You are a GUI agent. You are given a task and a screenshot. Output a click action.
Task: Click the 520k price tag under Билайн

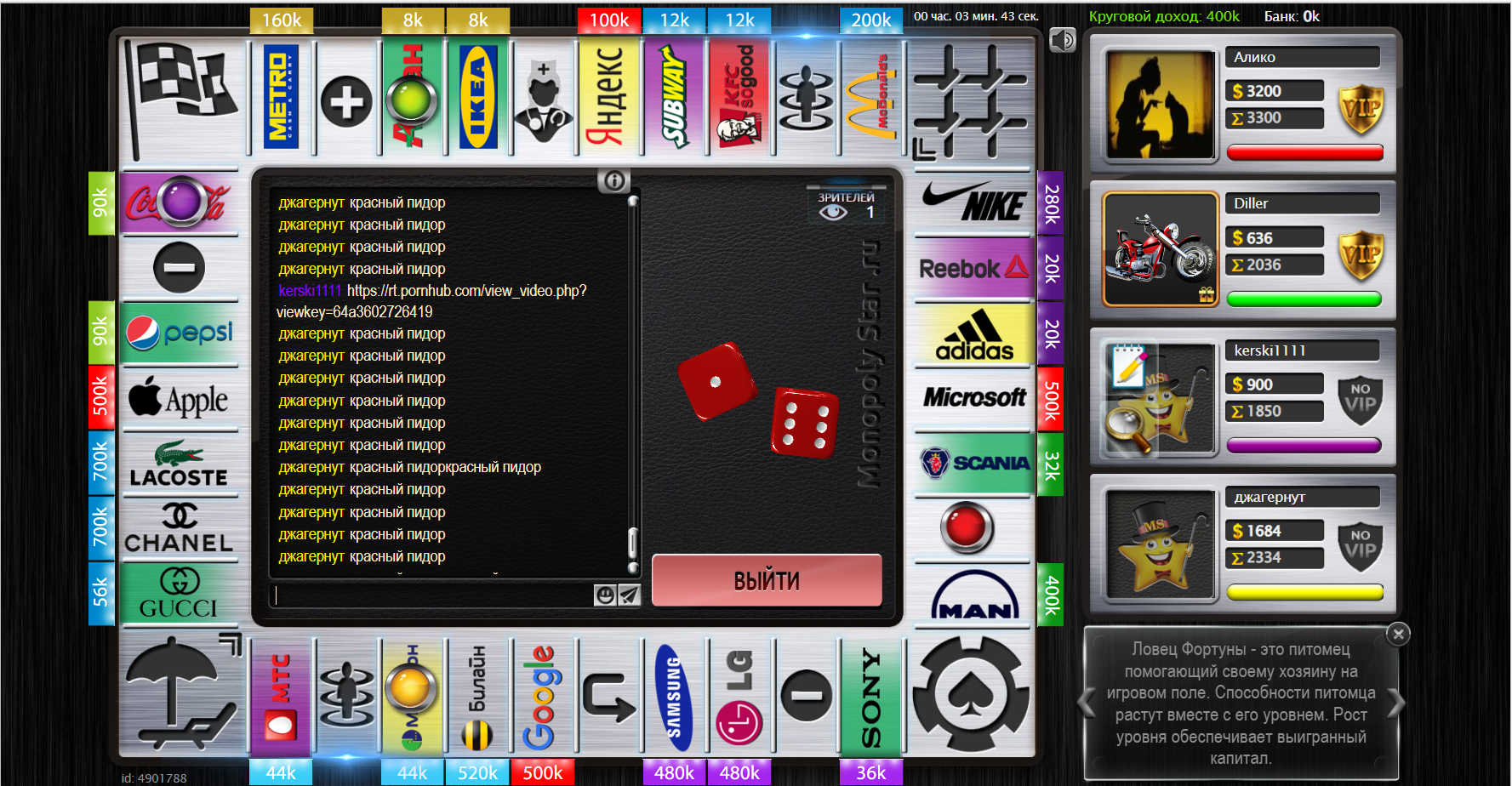(478, 772)
